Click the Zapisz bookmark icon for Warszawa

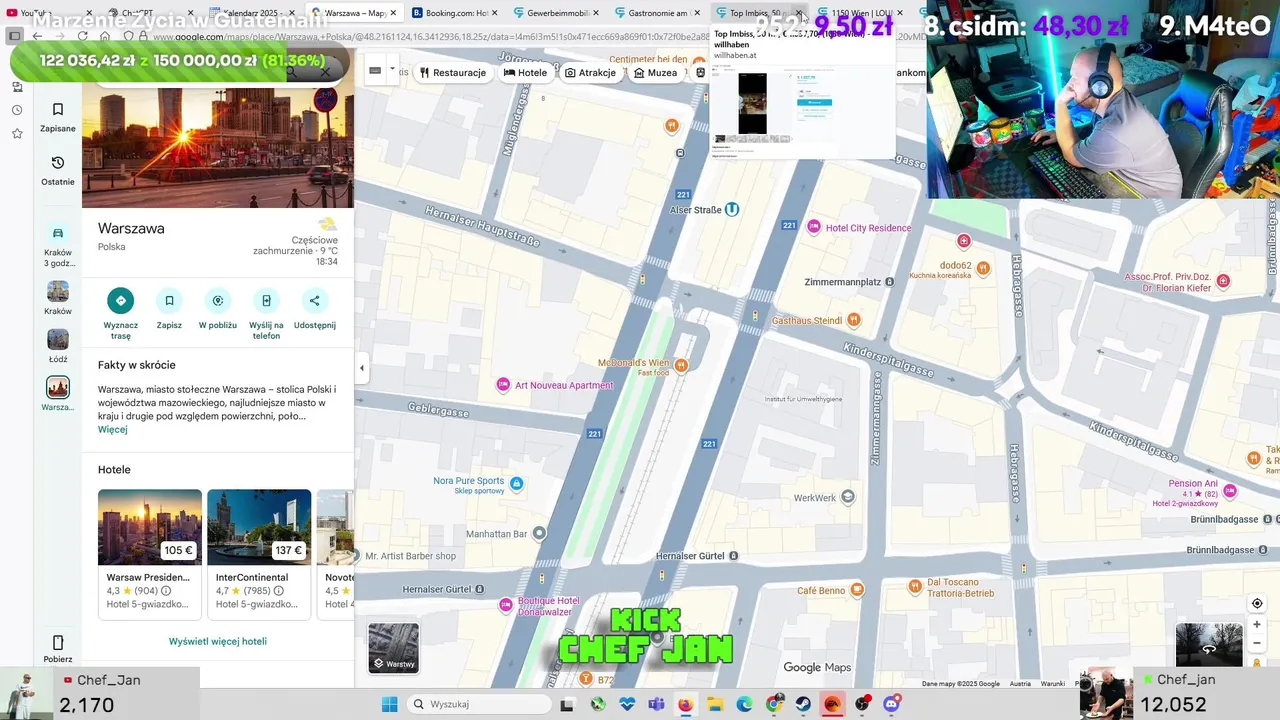tap(169, 300)
